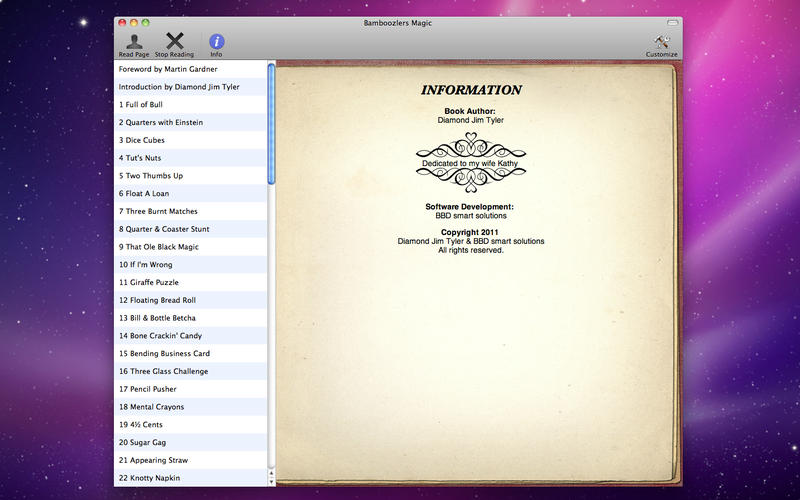Select chapter 1 Full of Bull

coord(141,105)
